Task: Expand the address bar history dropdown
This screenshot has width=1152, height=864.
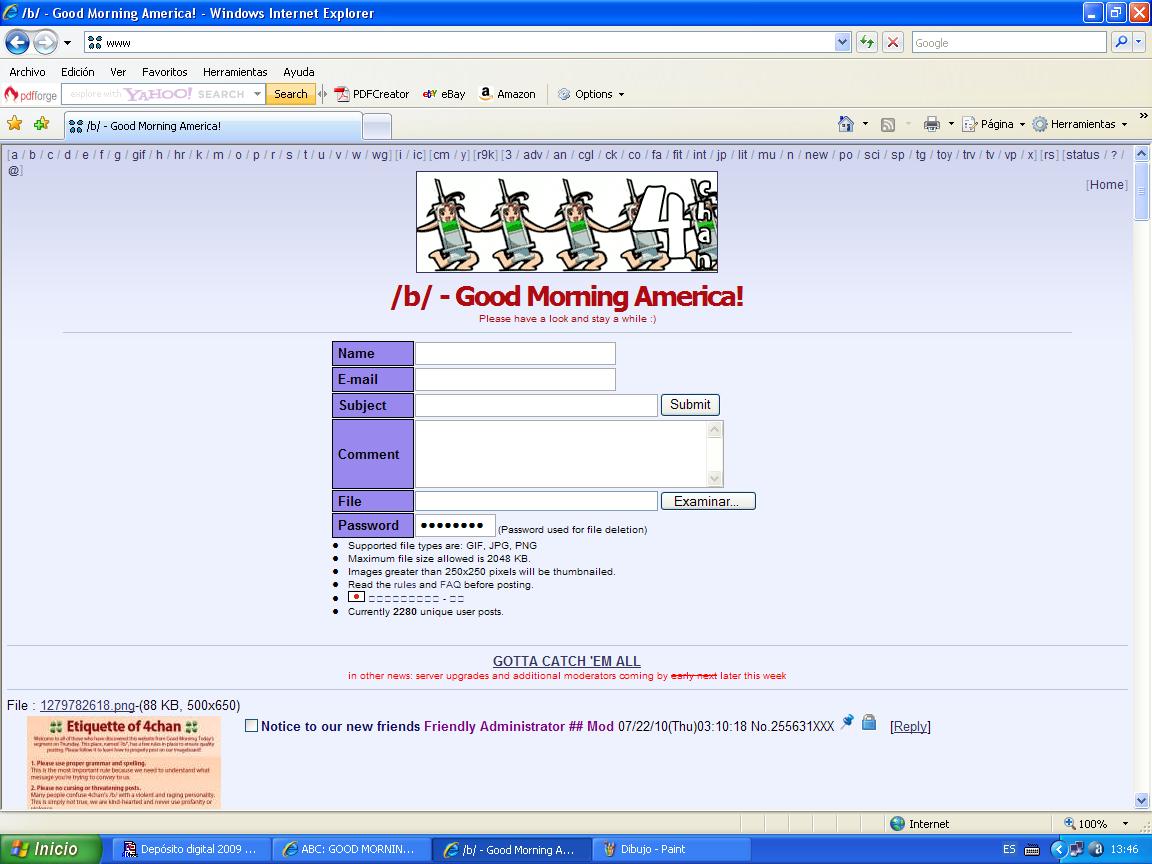Action: pyautogui.click(x=843, y=43)
